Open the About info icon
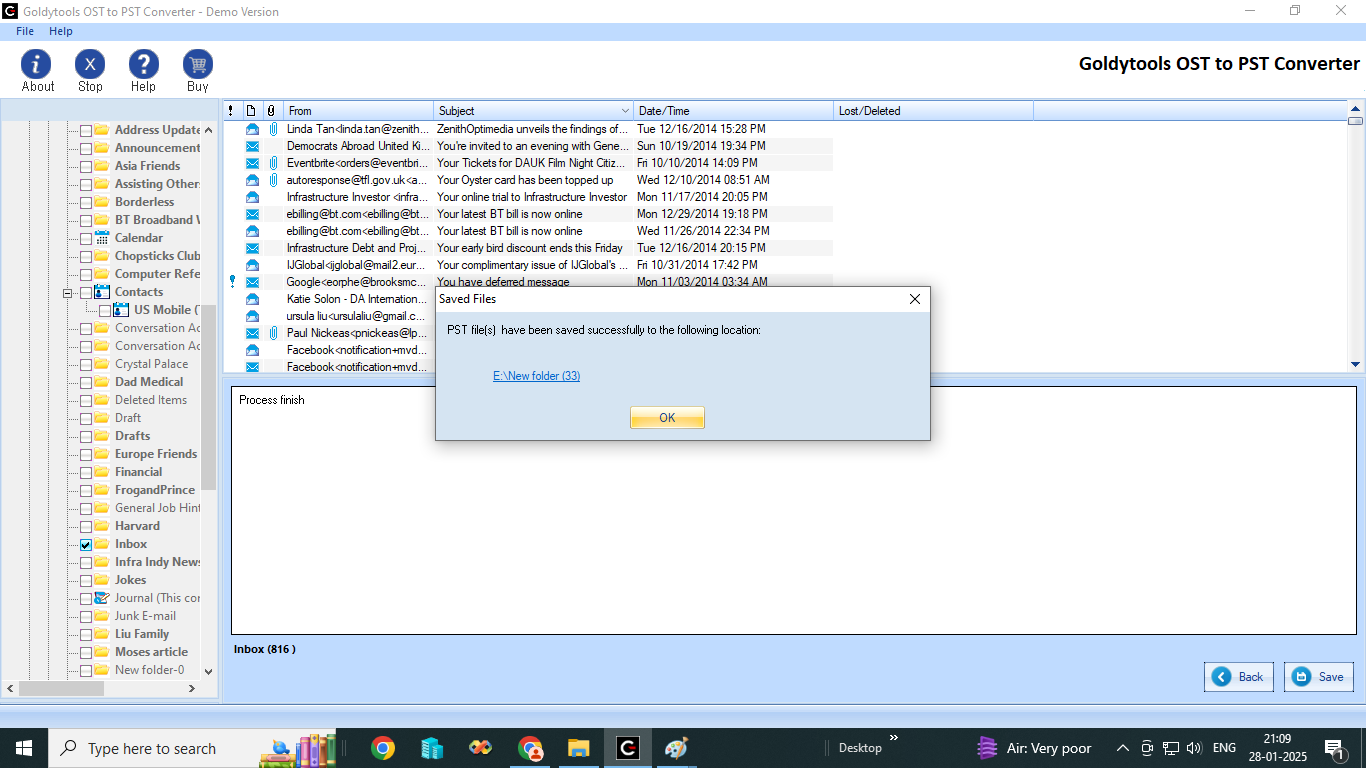The image size is (1366, 768). [37, 65]
